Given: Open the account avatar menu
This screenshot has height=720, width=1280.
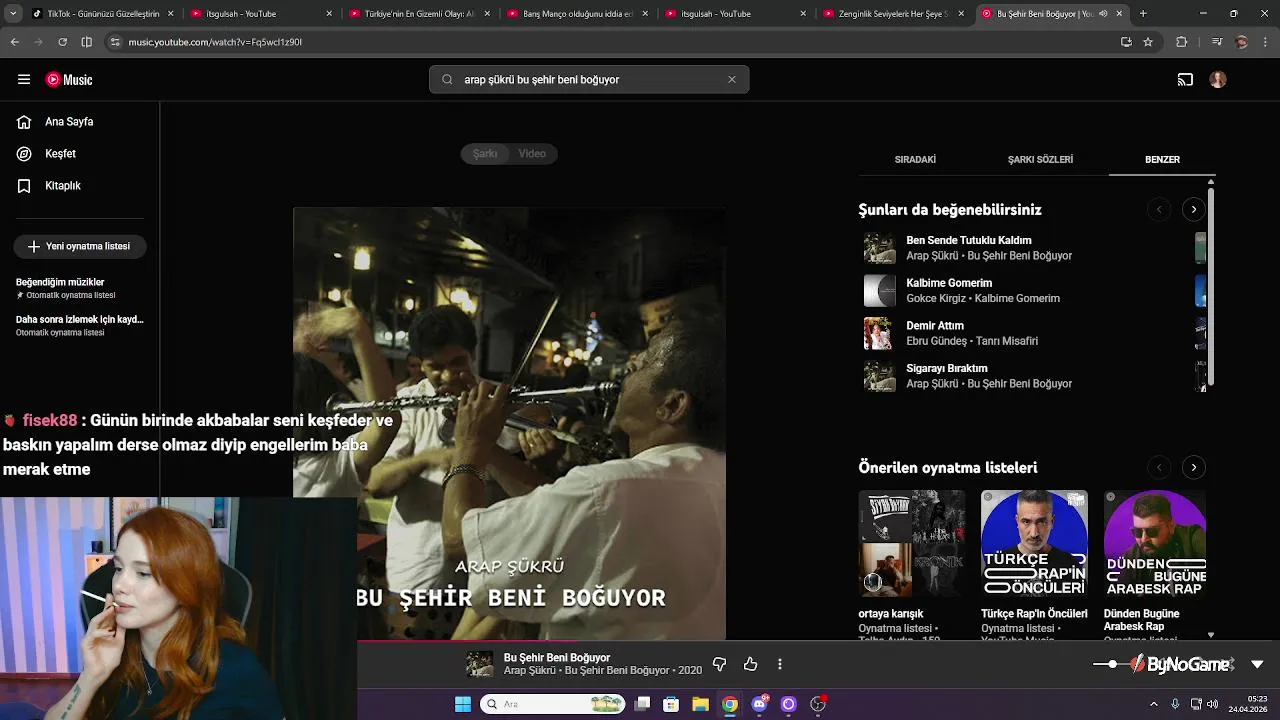Looking at the screenshot, I should coord(1217,79).
